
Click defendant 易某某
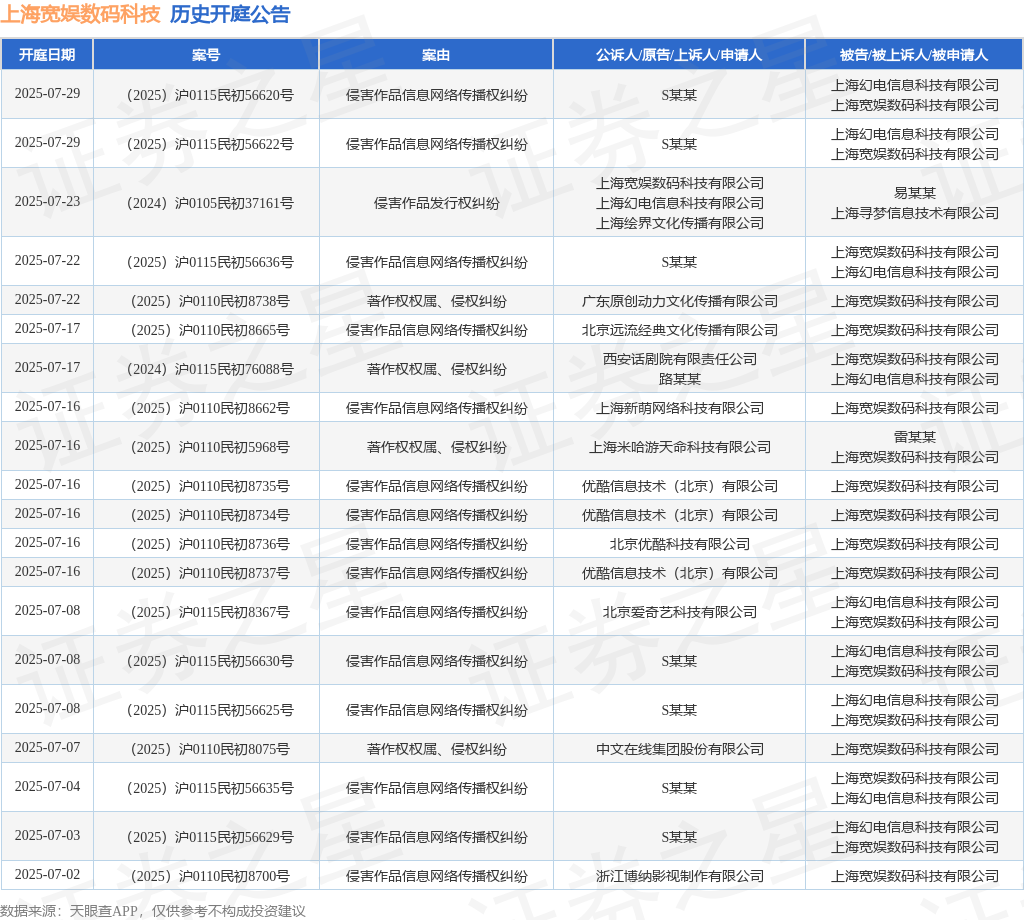(x=914, y=193)
